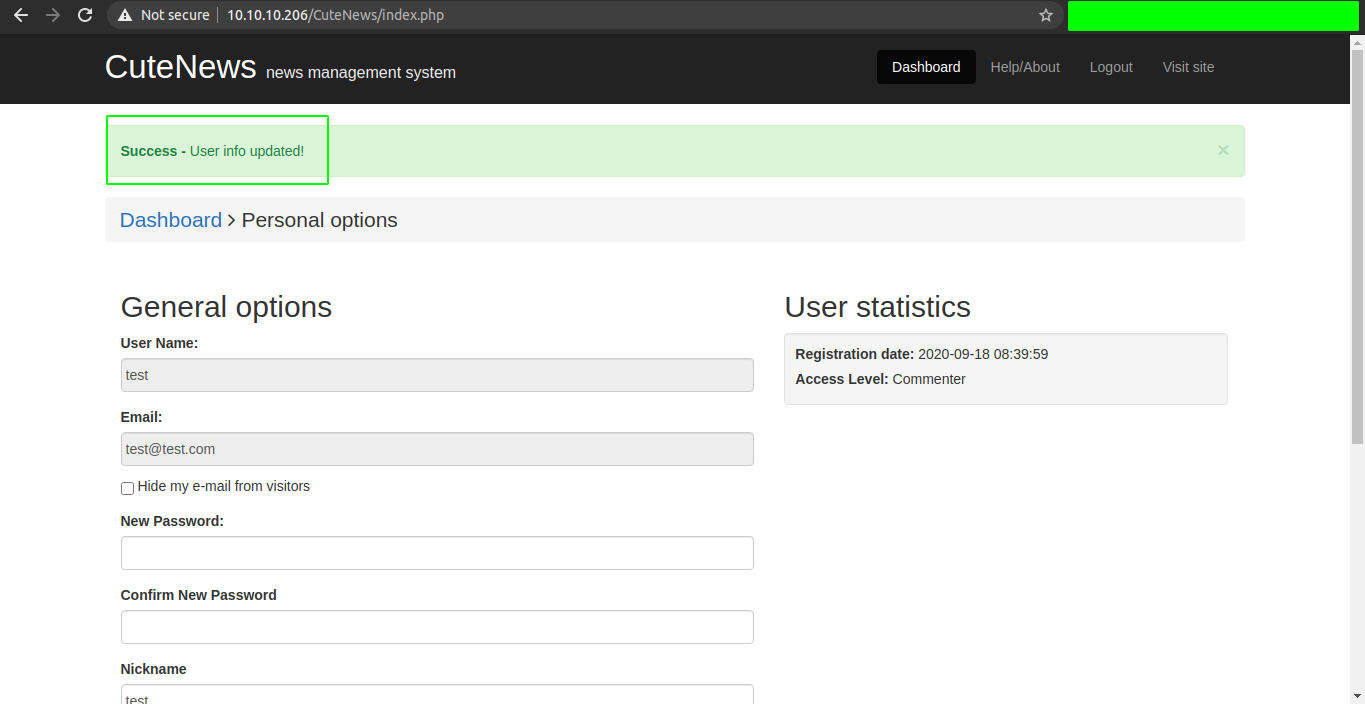Click 'news management system' tagline
The image size is (1365, 704).
tap(361, 72)
